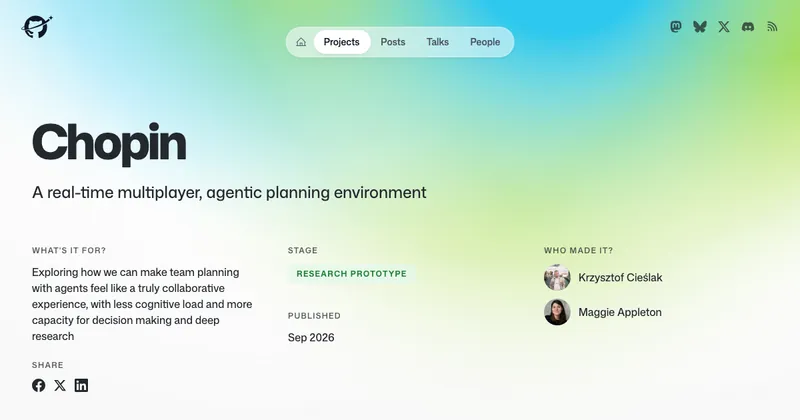Click the 'PUBLISHED' label
Screen dimensions: 800x420
[x=314, y=316]
